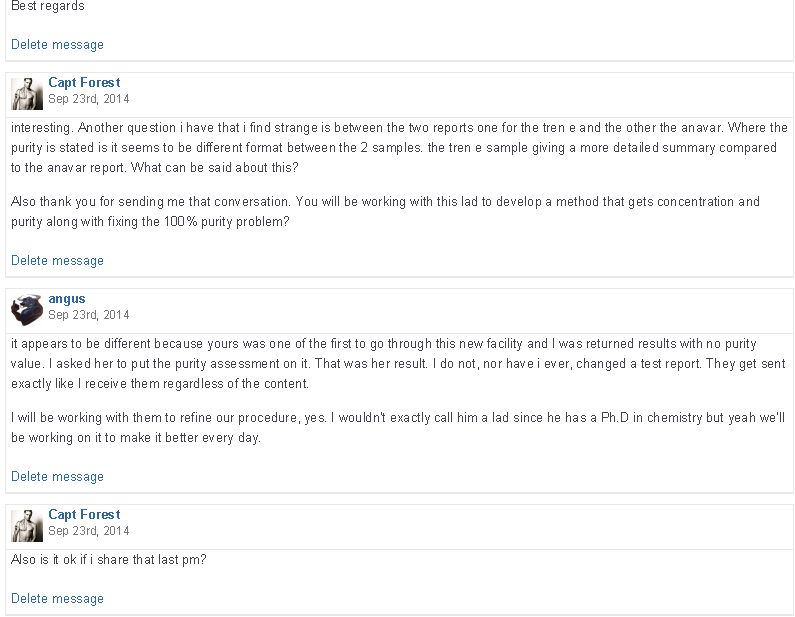Click the date on Capt Forest's last message
Viewport: 795px width, 617px height.
[89, 531]
